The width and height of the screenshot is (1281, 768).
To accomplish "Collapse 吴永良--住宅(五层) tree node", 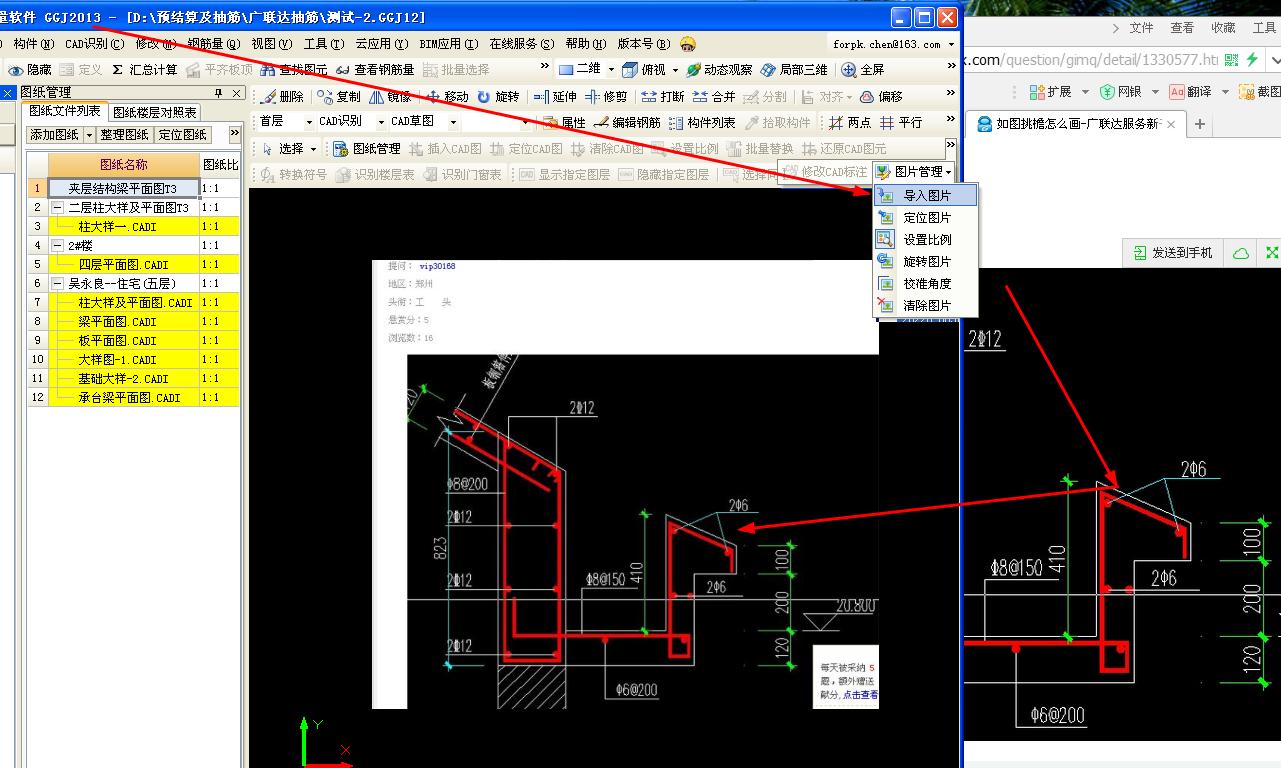I will pyautogui.click(x=58, y=284).
